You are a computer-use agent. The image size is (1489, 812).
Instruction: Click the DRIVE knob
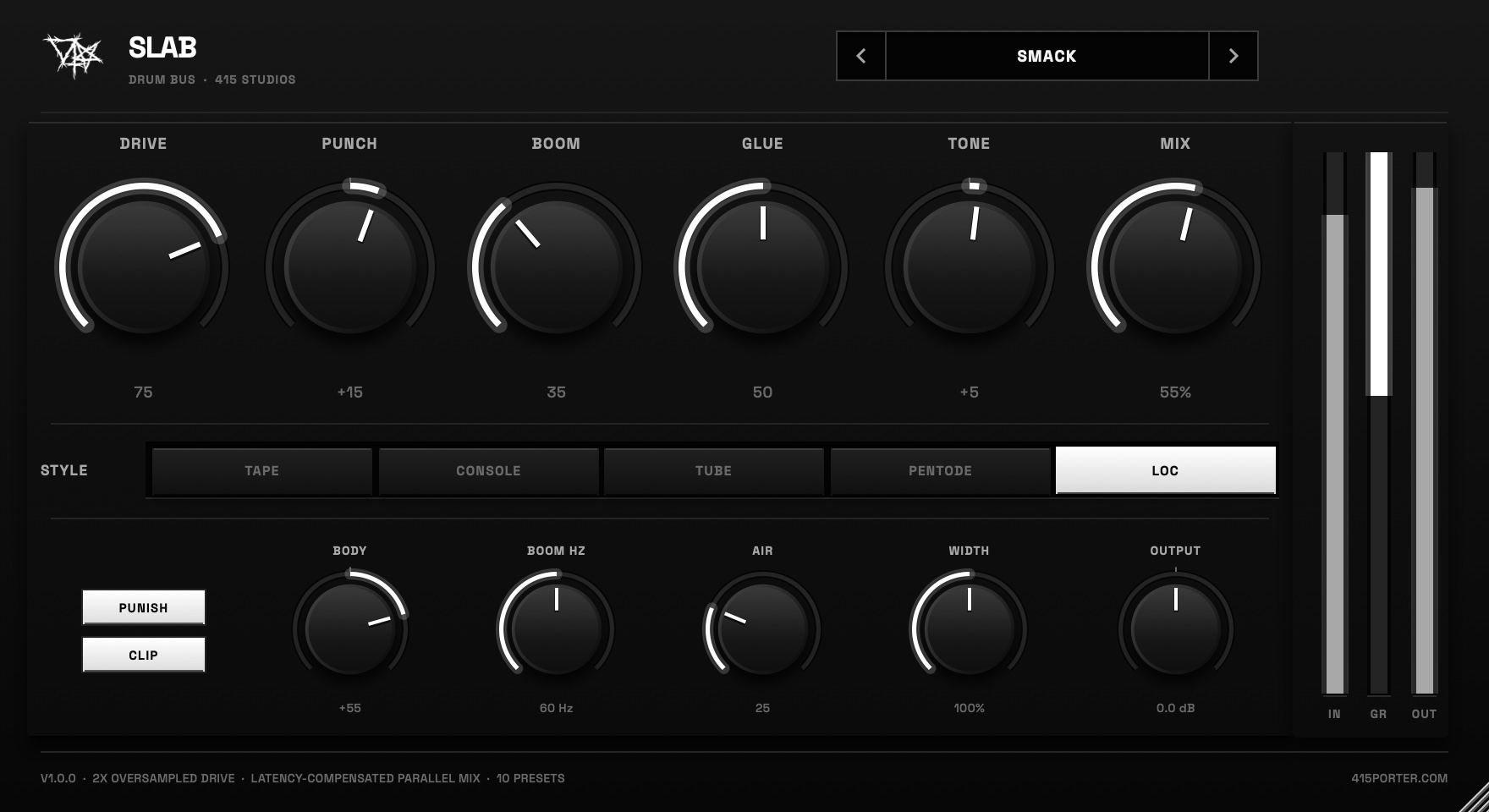[x=143, y=266]
